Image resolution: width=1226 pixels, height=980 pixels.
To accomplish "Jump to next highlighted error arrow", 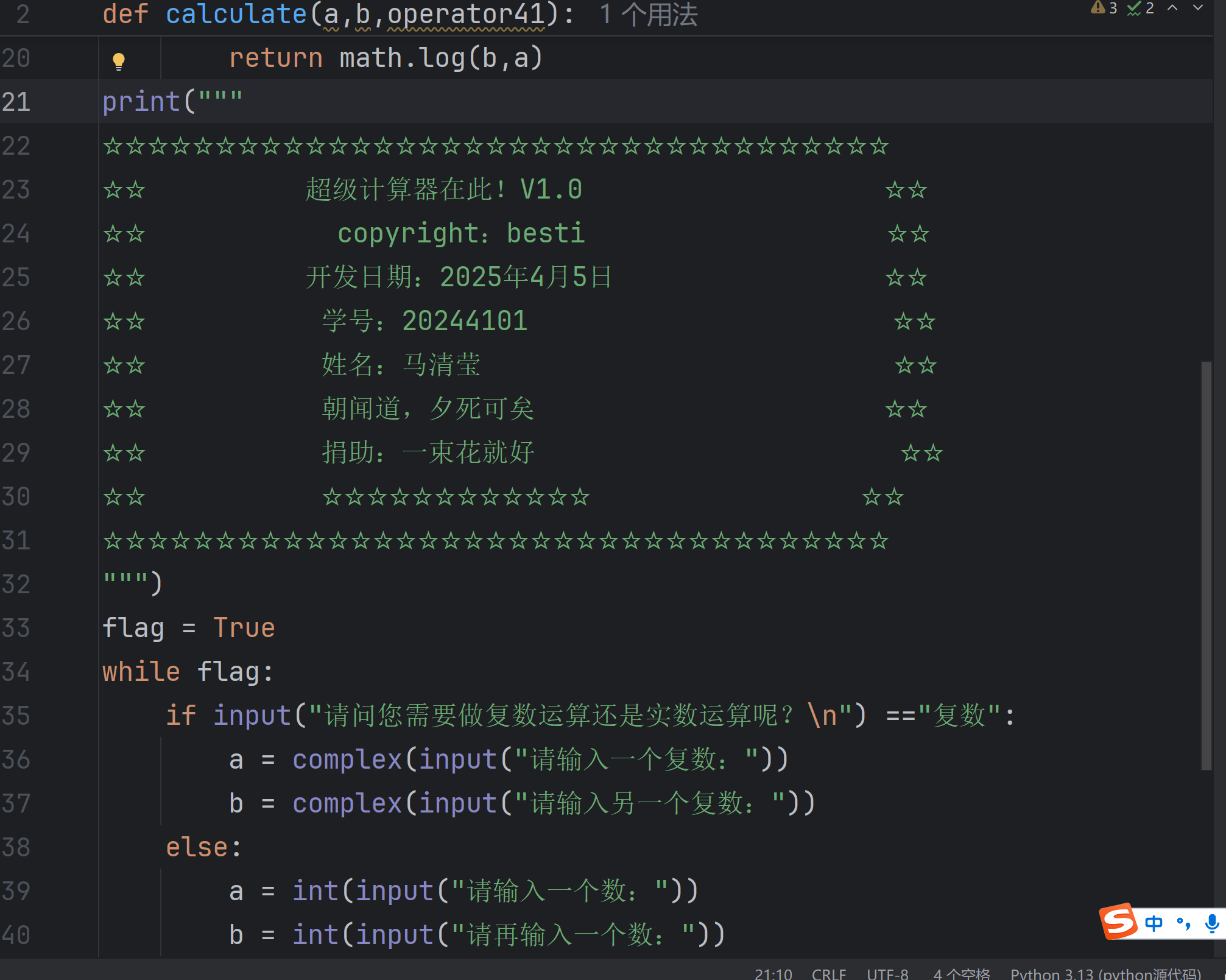I will coord(1198,8).
